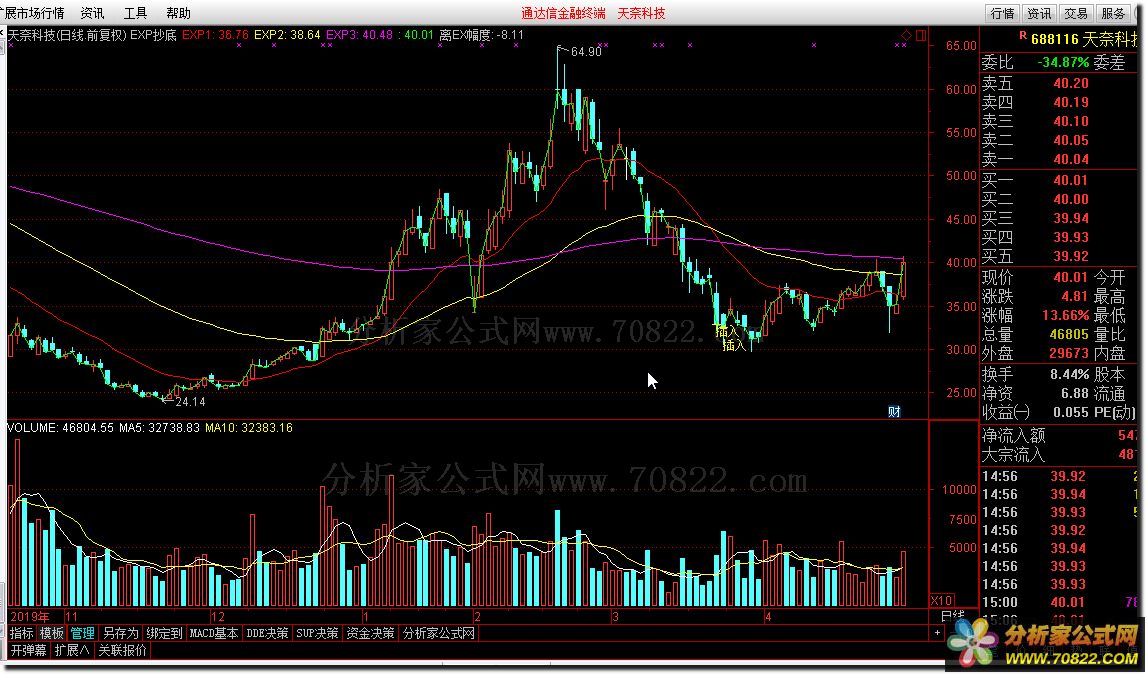
Task: Click the 买二 price 40.00
Action: click(x=1071, y=199)
